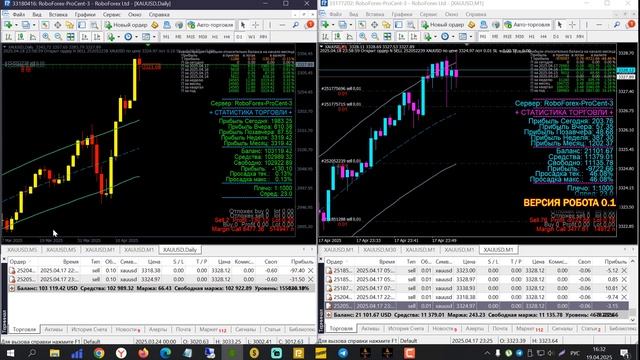Zoom in on right terminal chart
The width and height of the screenshot is (640, 360).
[362, 37]
